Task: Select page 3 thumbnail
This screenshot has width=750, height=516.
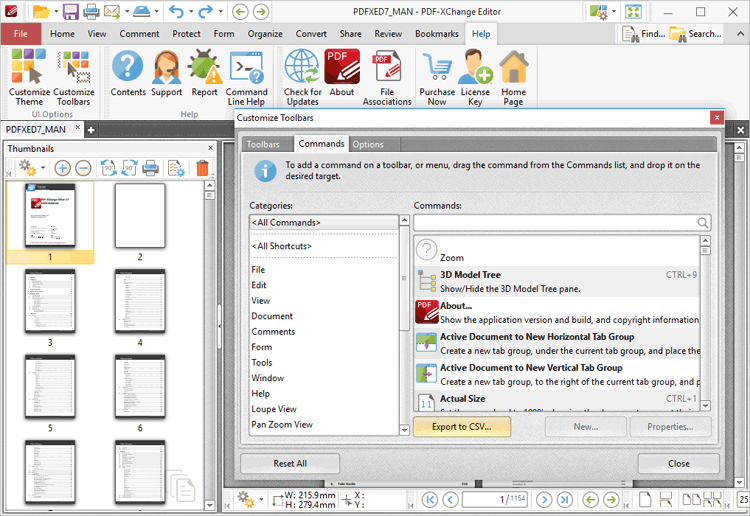Action: [x=50, y=301]
